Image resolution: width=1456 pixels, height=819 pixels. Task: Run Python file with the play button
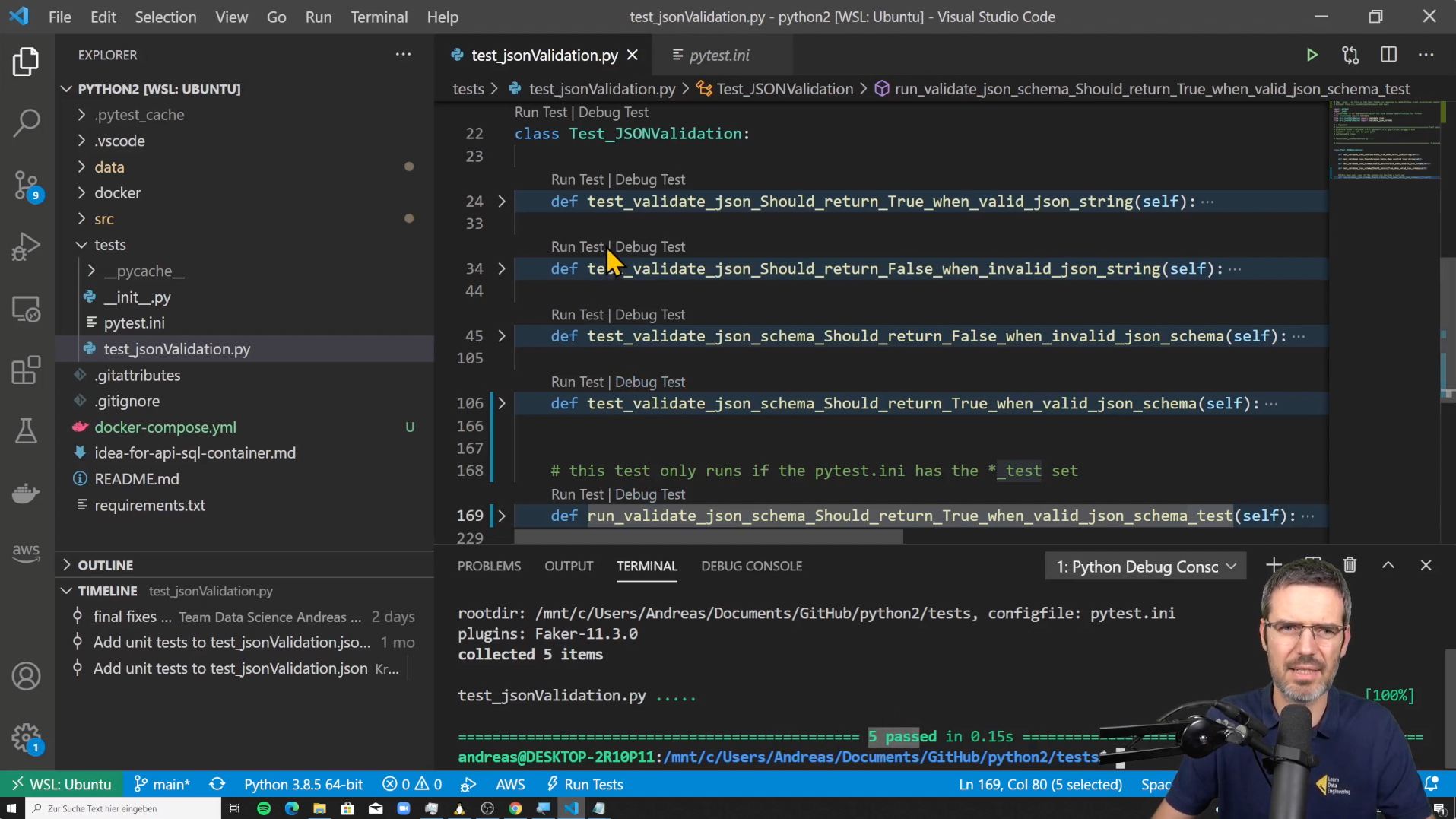click(x=1312, y=55)
